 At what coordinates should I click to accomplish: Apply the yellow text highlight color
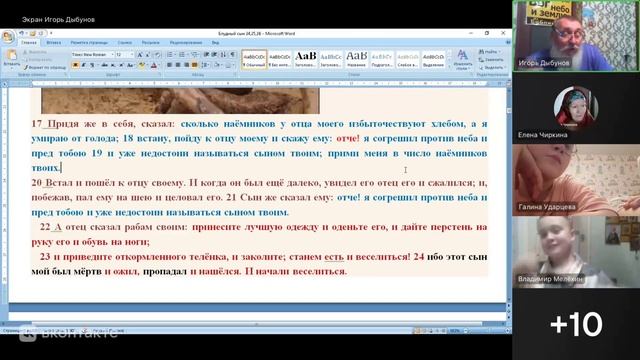click(142, 65)
